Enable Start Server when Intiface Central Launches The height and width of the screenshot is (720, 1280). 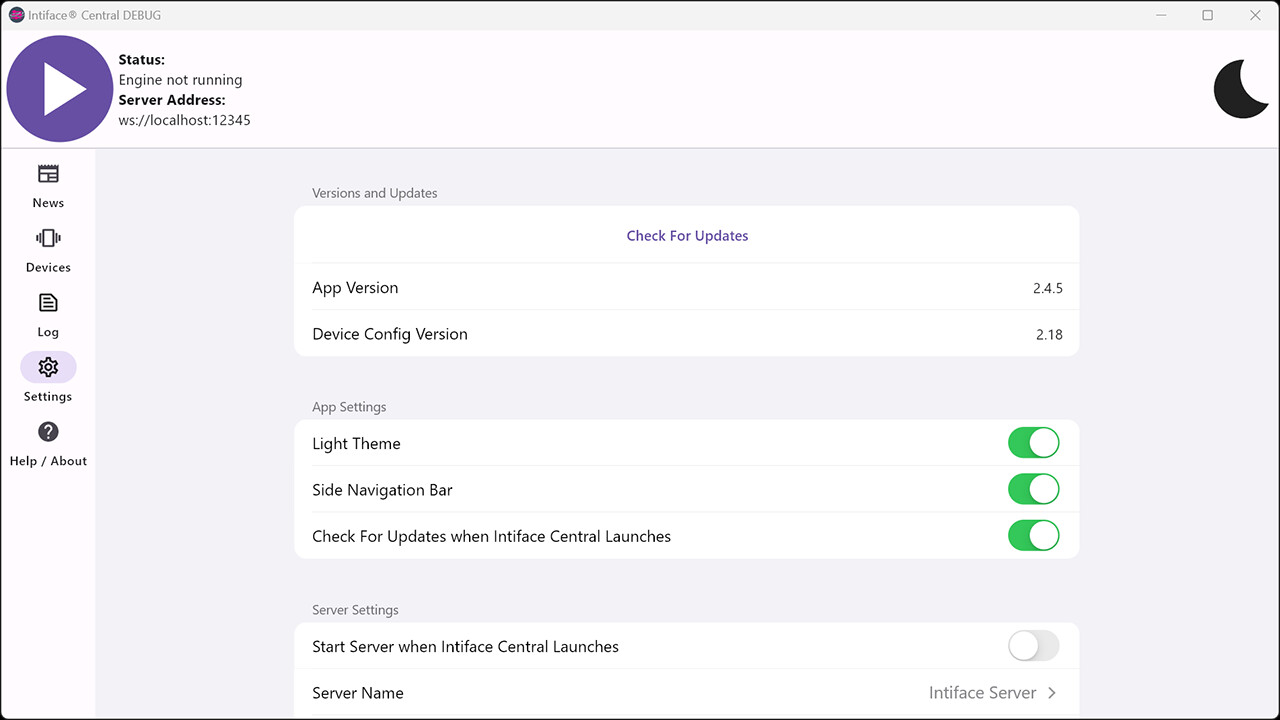(x=1033, y=646)
